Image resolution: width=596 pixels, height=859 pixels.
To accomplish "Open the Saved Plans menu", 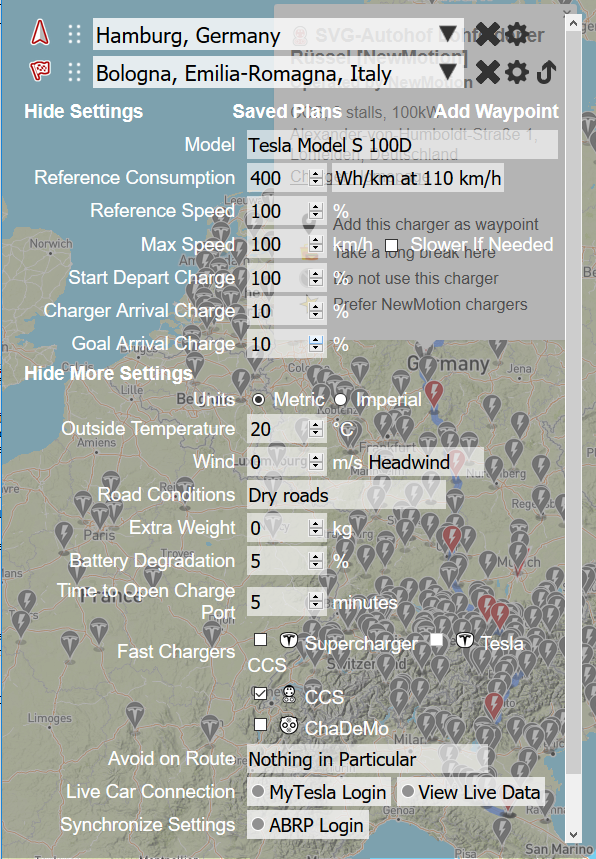I will click(288, 111).
